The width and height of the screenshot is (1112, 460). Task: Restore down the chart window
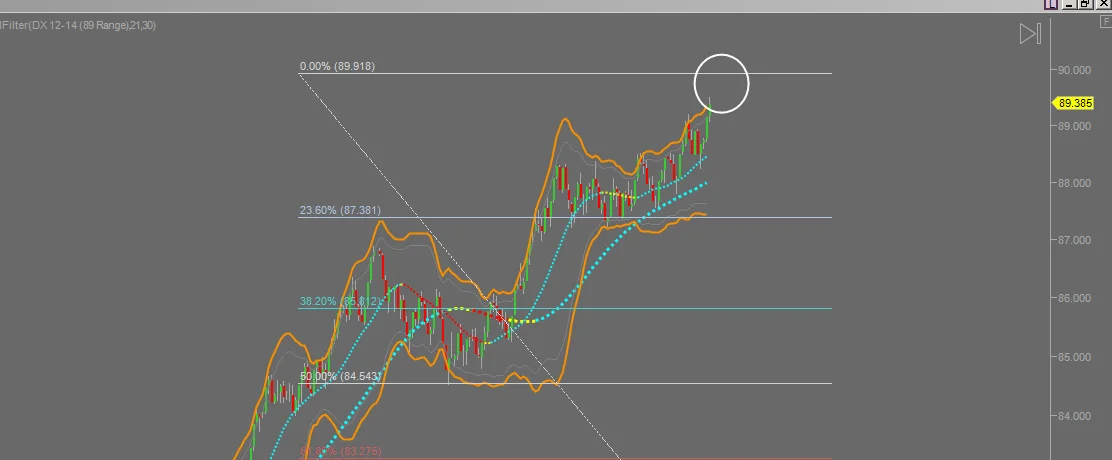[x=1086, y=4]
